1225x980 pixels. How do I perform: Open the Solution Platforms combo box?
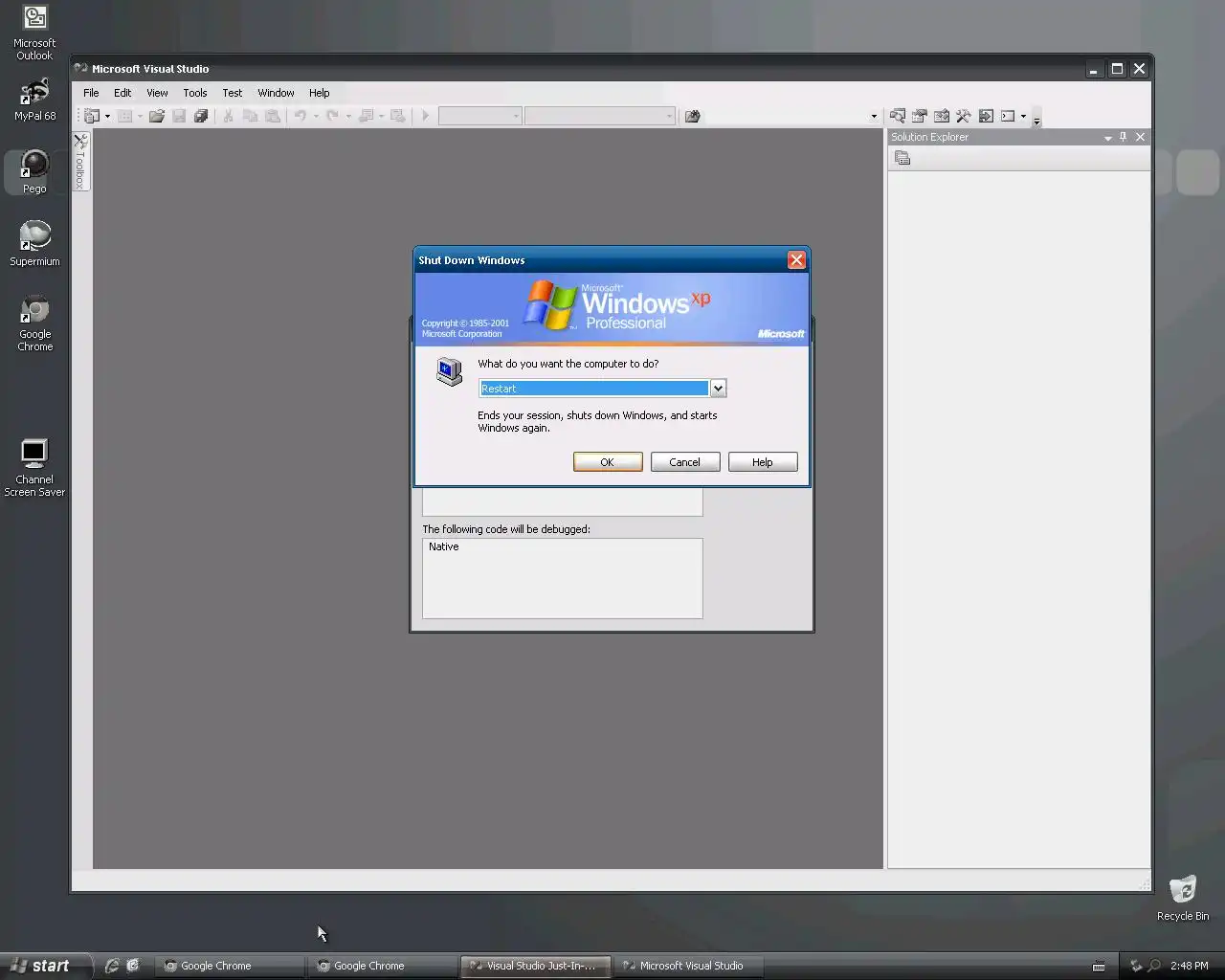pyautogui.click(x=600, y=116)
